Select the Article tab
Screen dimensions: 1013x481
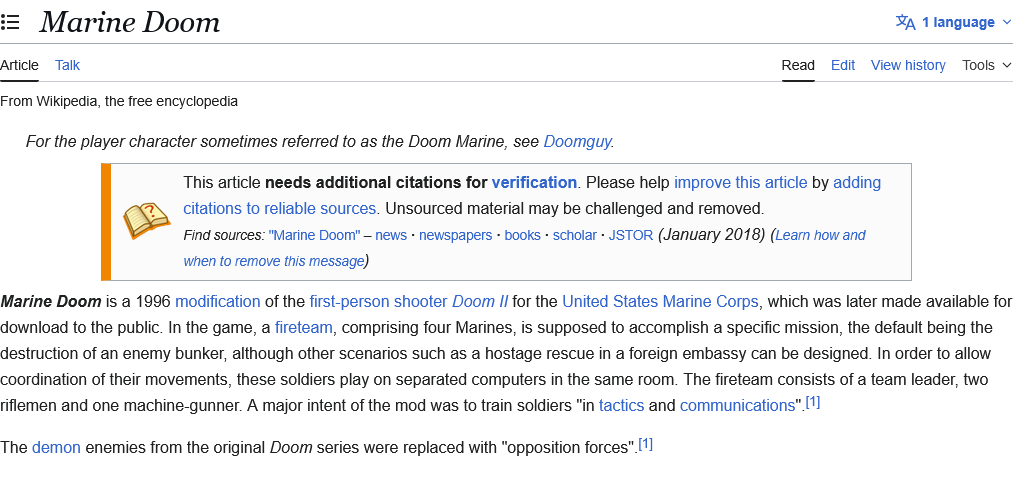(x=19, y=65)
